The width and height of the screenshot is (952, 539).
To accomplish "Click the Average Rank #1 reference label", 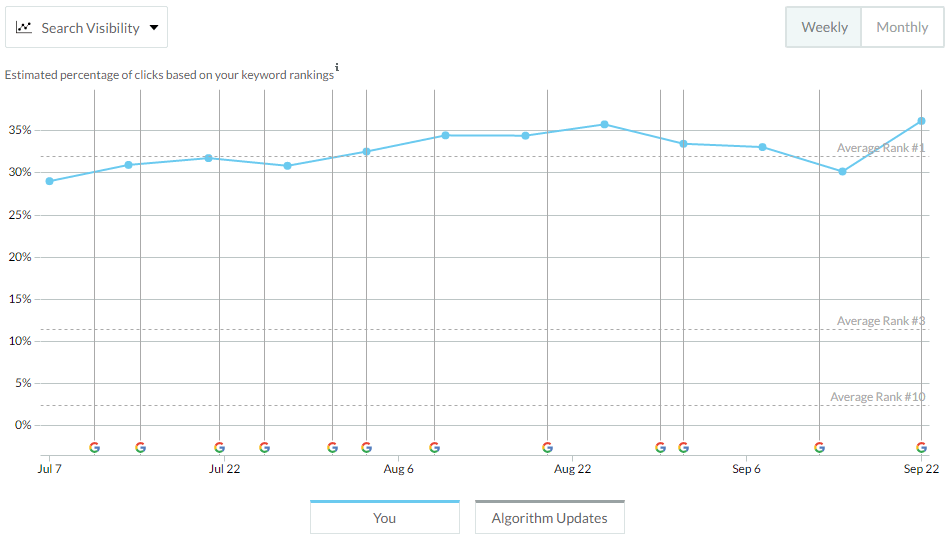I will (881, 148).
